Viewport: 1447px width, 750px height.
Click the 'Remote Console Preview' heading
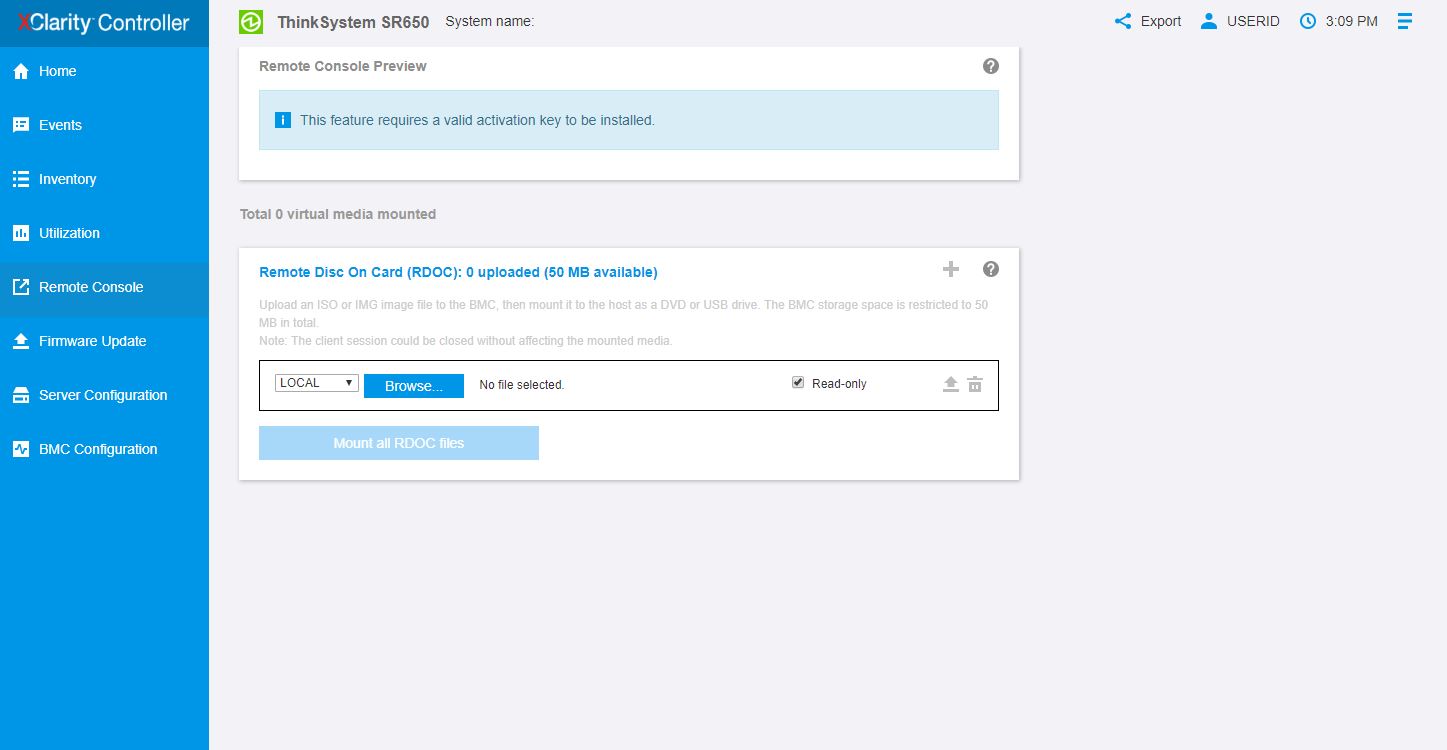point(343,66)
